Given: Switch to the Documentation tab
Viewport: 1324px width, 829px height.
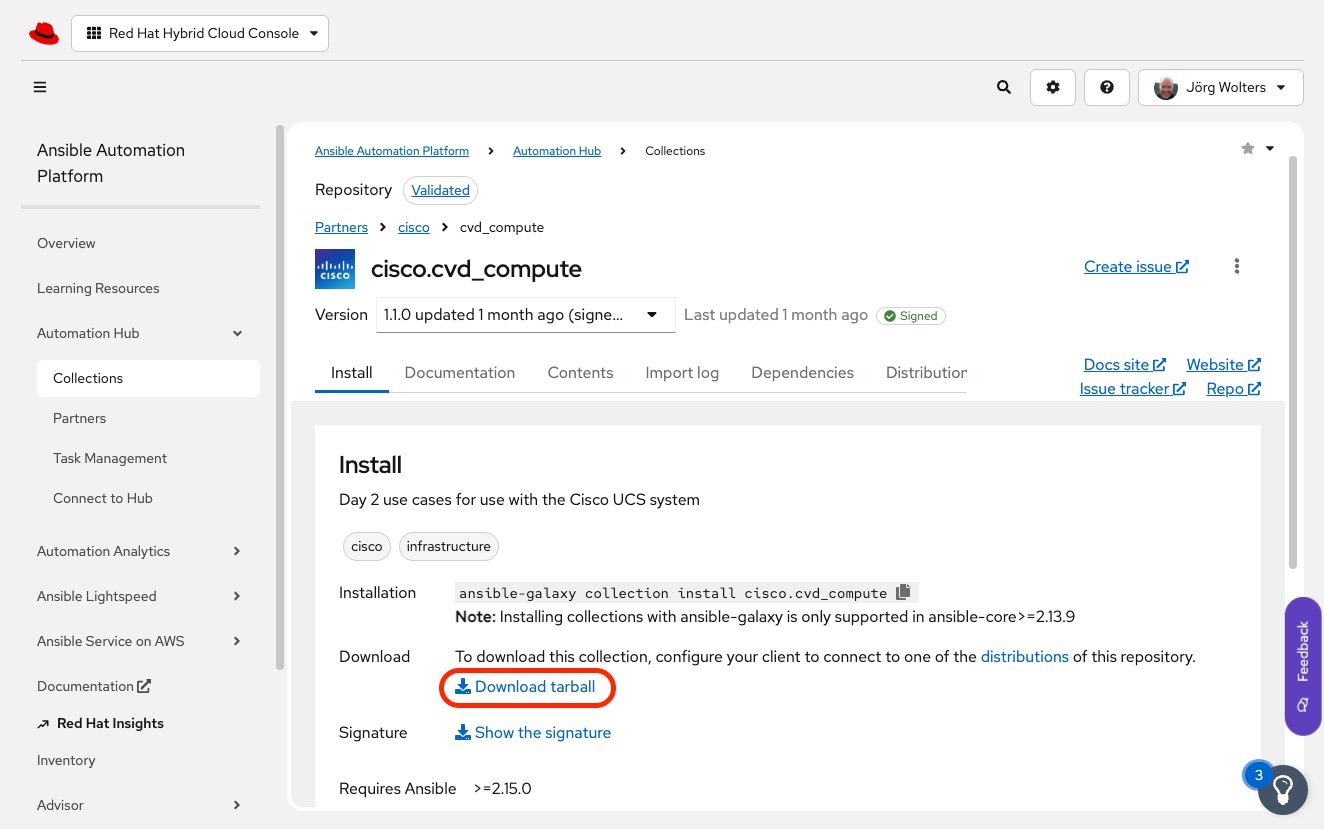Looking at the screenshot, I should click(460, 373).
